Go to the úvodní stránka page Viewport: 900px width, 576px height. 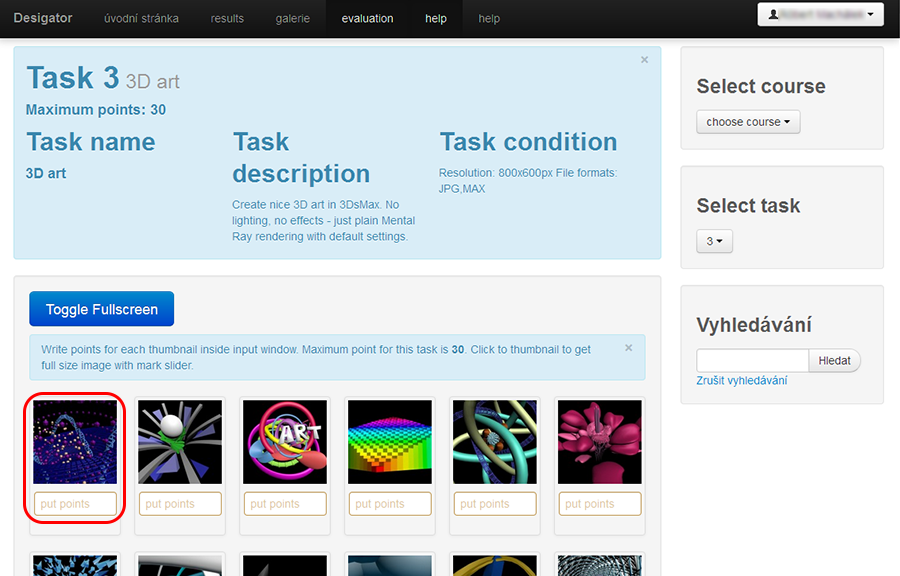141,18
